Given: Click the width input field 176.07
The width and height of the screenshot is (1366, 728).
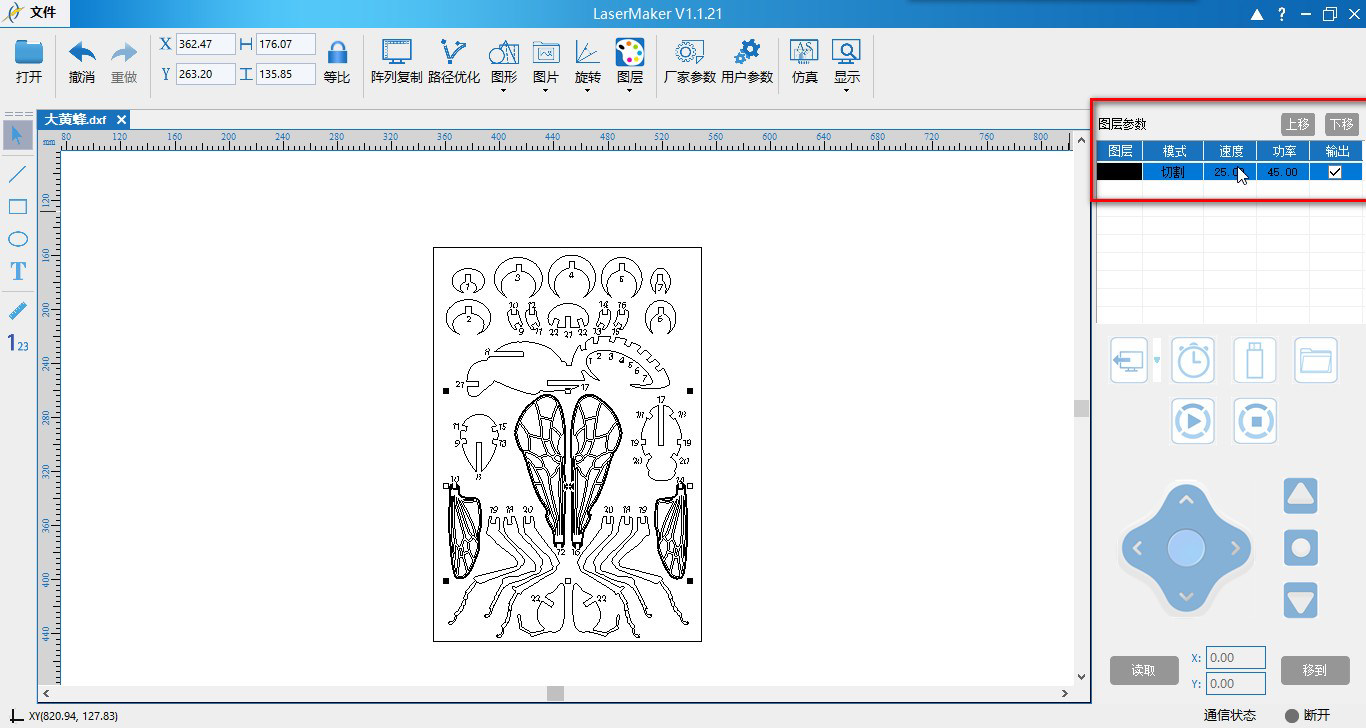Looking at the screenshot, I should [285, 44].
